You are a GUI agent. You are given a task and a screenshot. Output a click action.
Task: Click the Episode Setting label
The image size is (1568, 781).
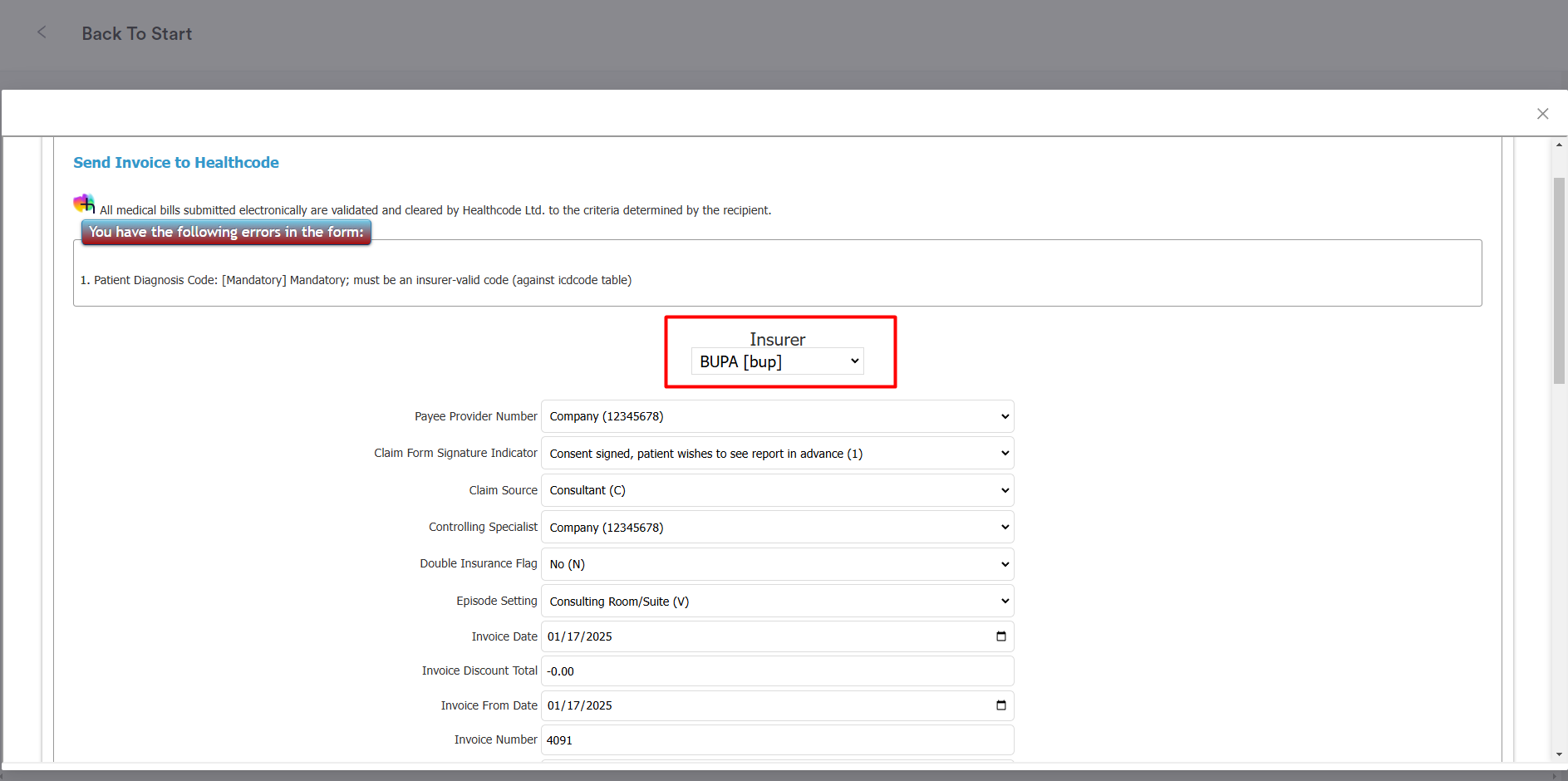497,601
